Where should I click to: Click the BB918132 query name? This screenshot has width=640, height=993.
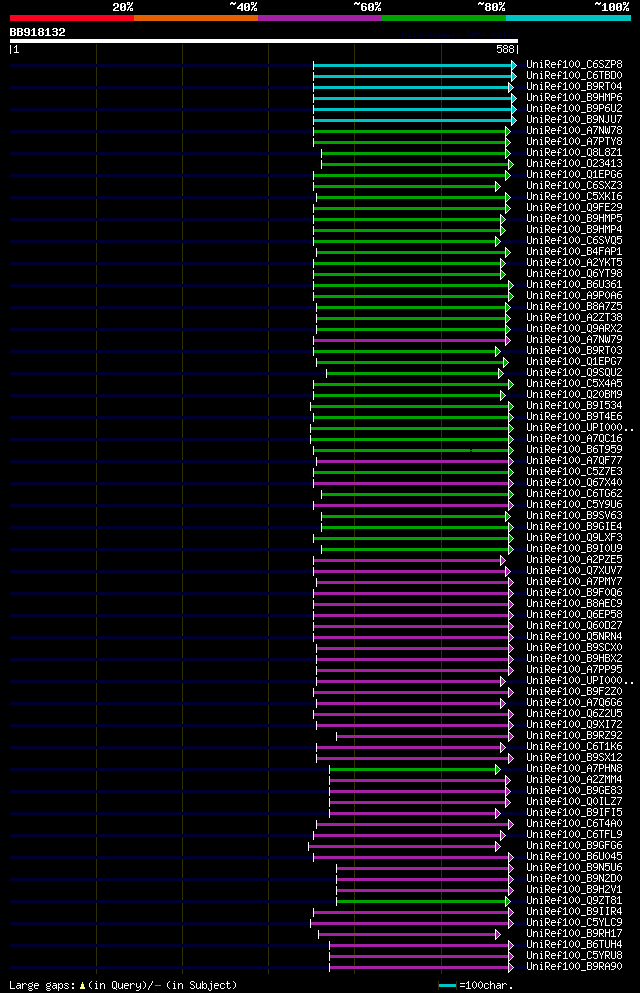click(x=37, y=32)
